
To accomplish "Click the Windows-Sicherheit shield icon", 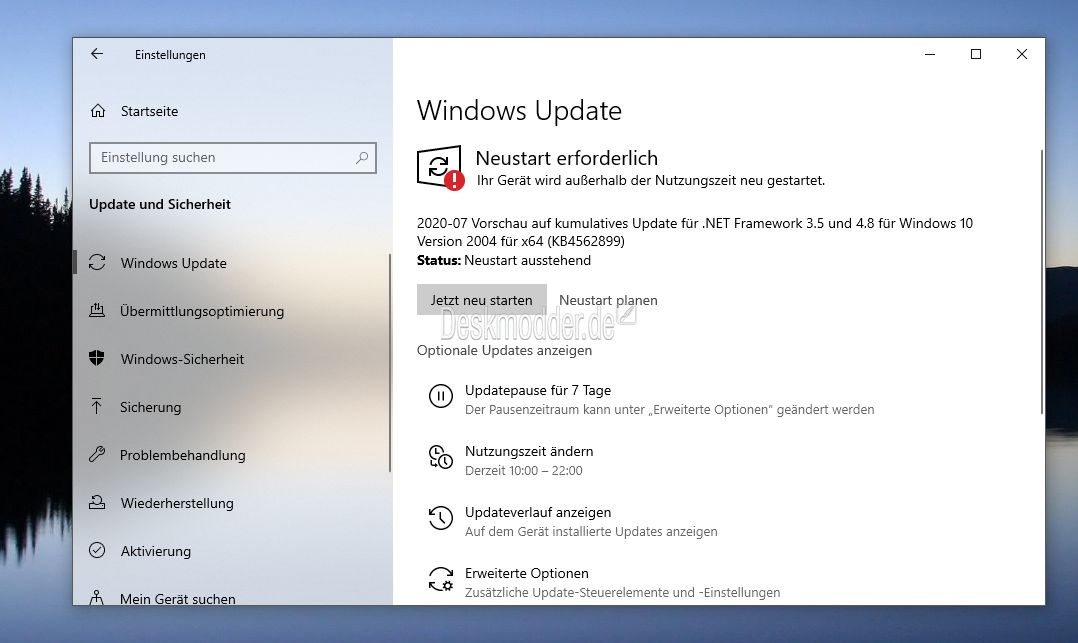I will [97, 358].
